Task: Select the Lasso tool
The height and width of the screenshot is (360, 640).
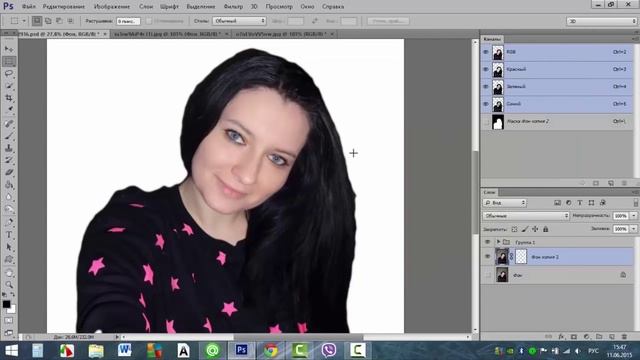Action: pos(9,73)
